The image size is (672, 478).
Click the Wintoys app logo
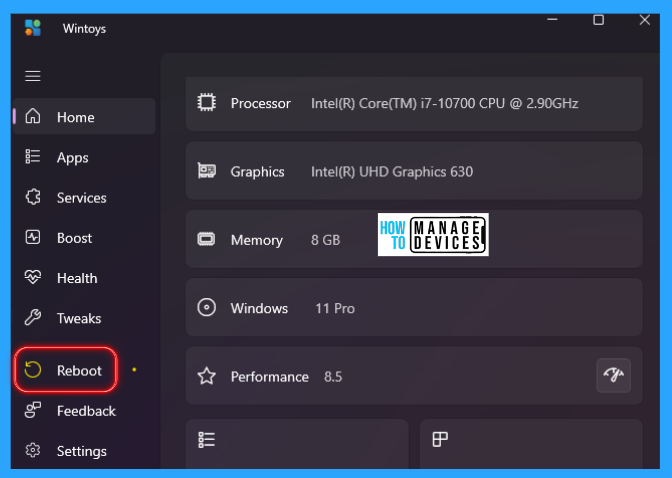(33, 28)
